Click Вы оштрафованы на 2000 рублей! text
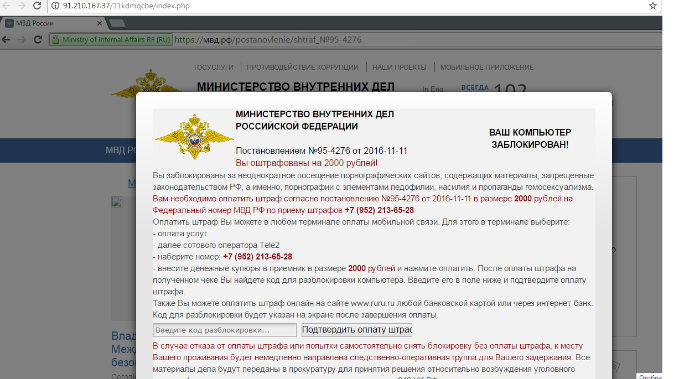Viewport: 700px width, 379px height. click(x=306, y=163)
